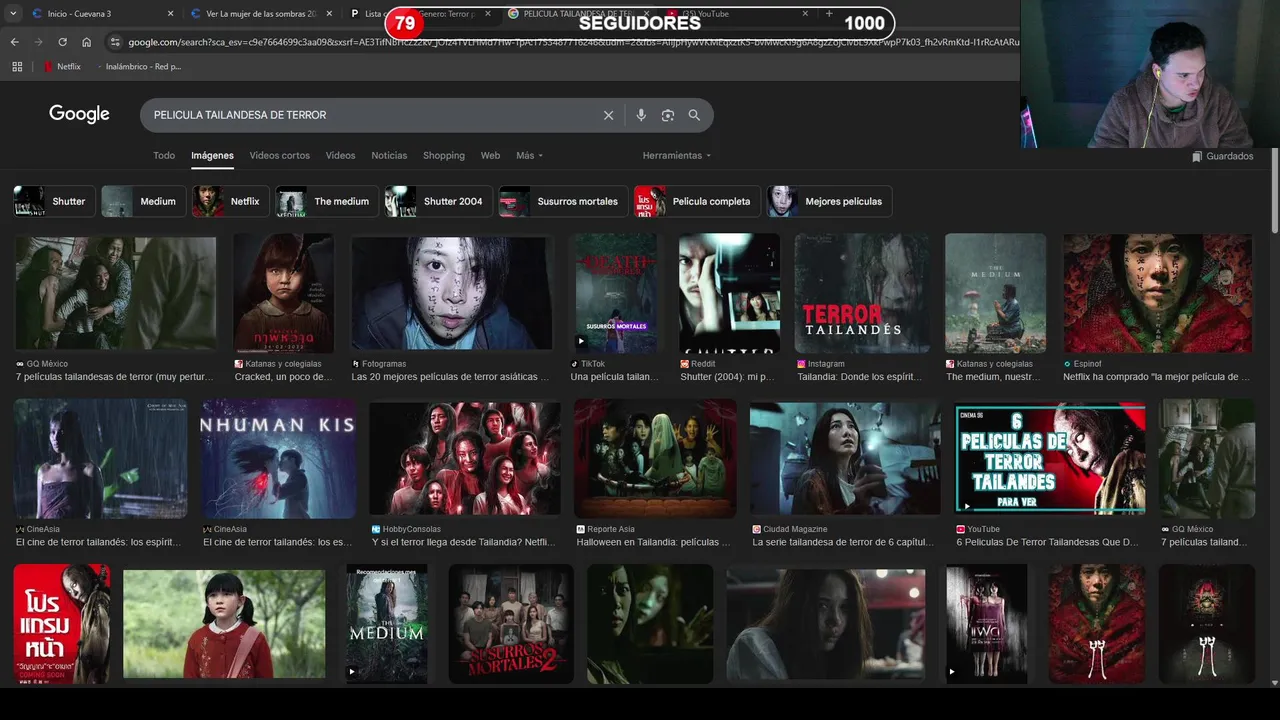Screen dimensions: 1280x720
Task: View site information icon in address bar
Action: 115,42
